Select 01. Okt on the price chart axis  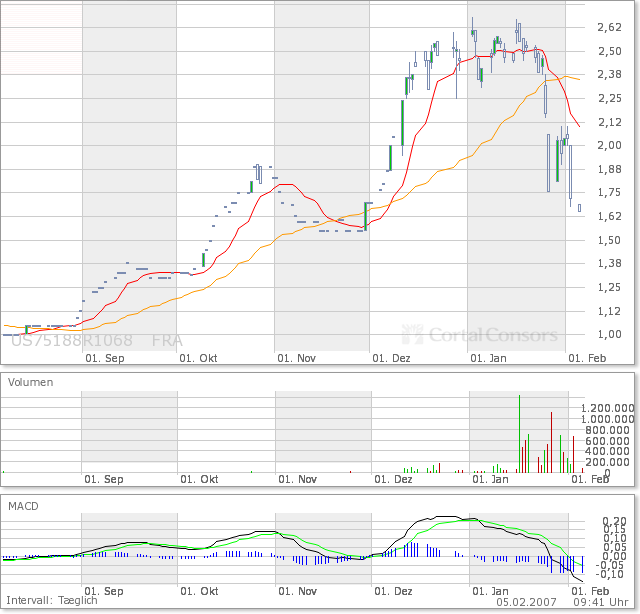pyautogui.click(x=198, y=358)
